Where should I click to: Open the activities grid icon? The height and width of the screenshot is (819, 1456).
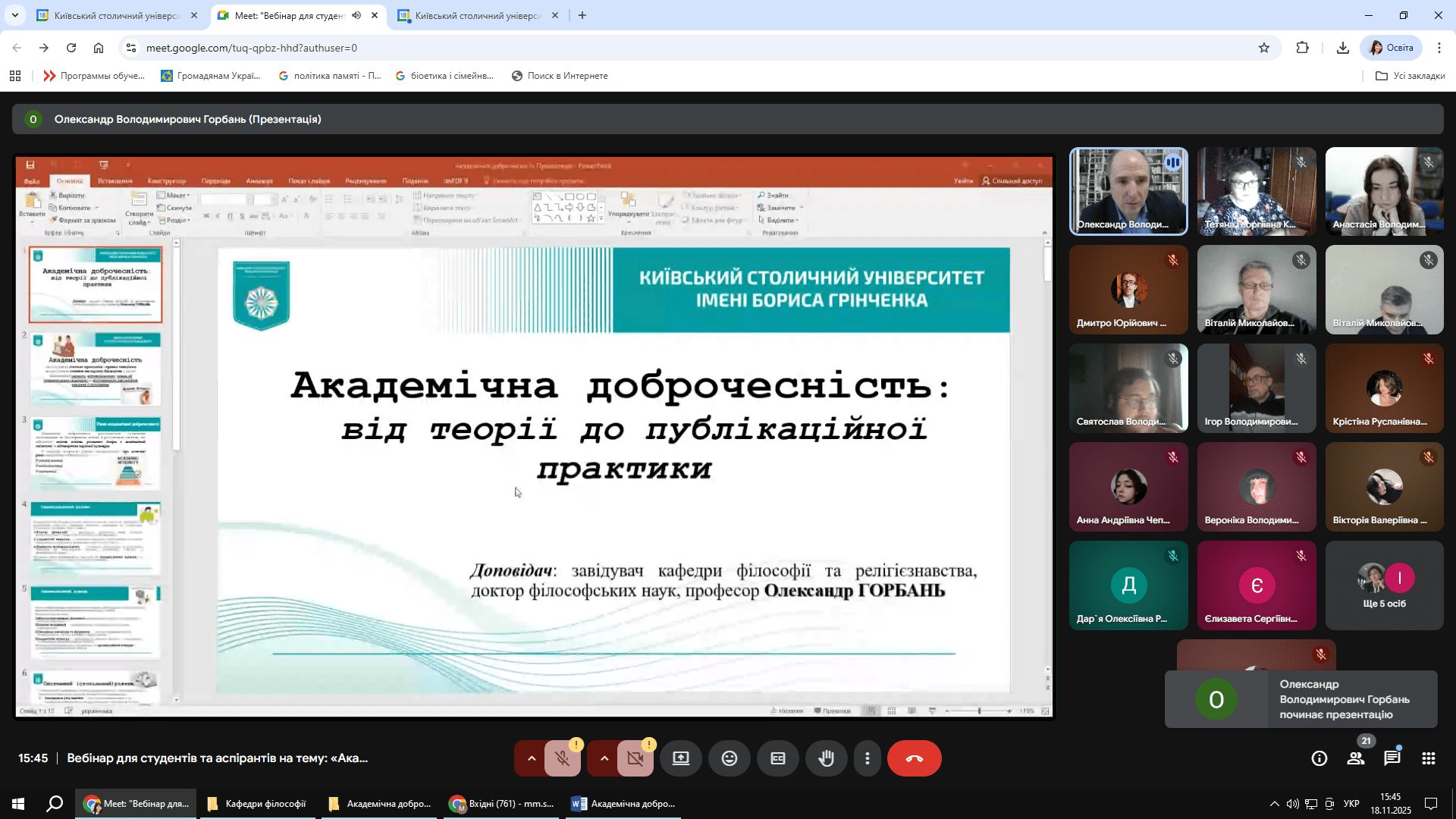pyautogui.click(x=1428, y=758)
